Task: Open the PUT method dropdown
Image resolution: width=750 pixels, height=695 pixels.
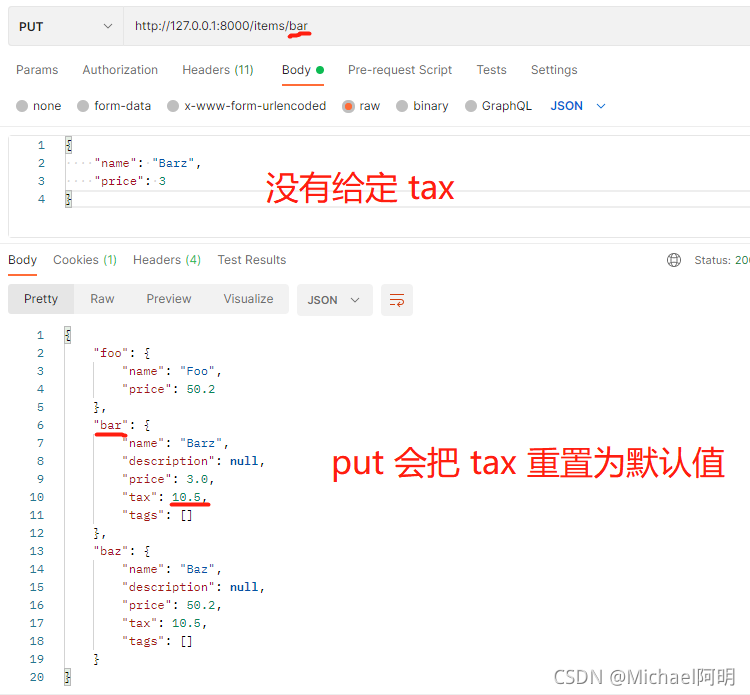Action: (x=66, y=26)
